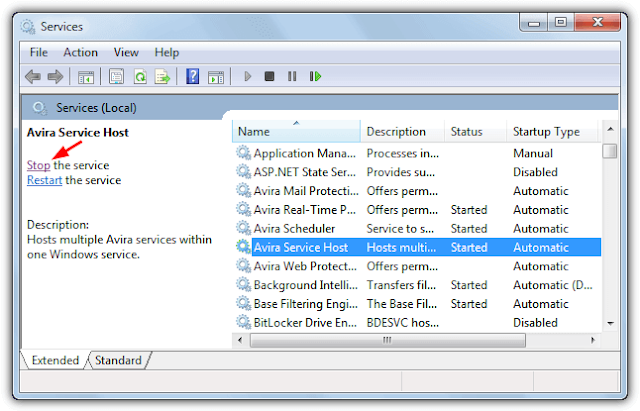Open the View menu
640x411 pixels.
[126, 53]
